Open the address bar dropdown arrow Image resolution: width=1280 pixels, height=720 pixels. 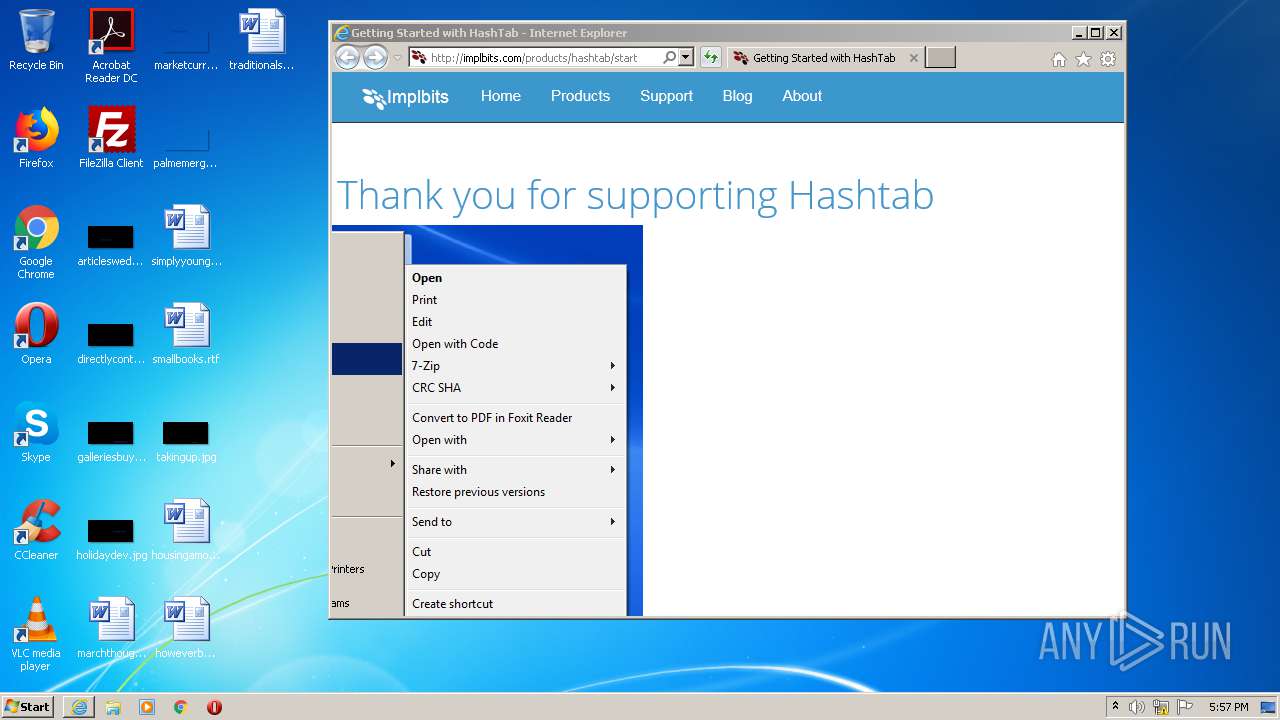pos(686,58)
